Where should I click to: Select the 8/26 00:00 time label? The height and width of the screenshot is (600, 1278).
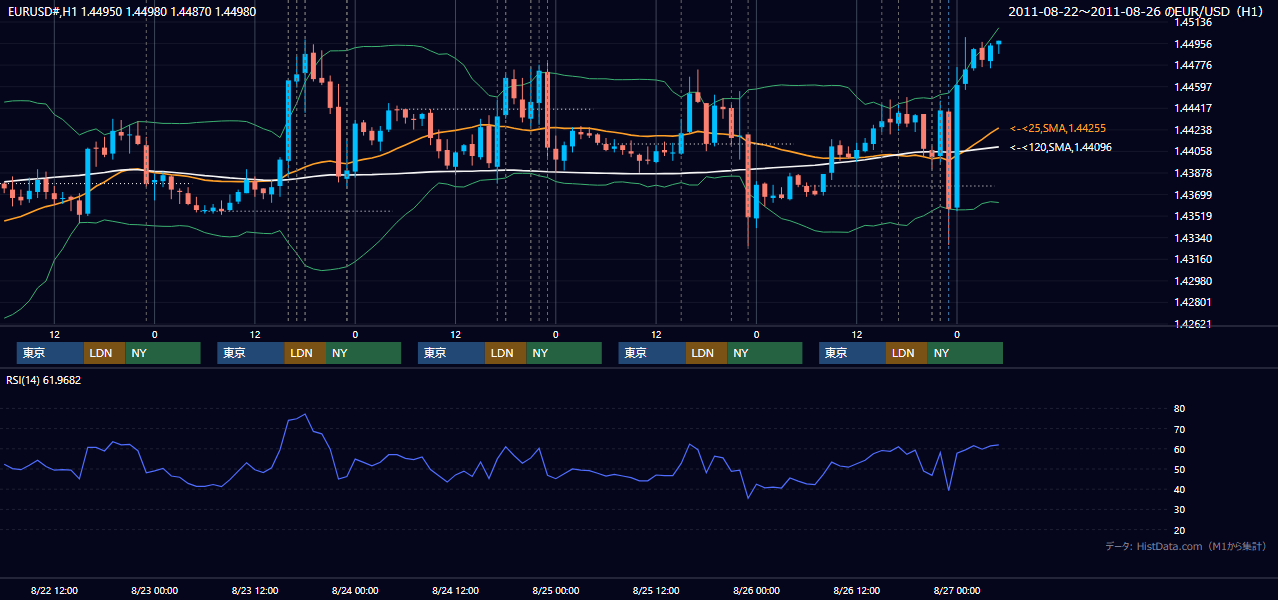pos(756,591)
